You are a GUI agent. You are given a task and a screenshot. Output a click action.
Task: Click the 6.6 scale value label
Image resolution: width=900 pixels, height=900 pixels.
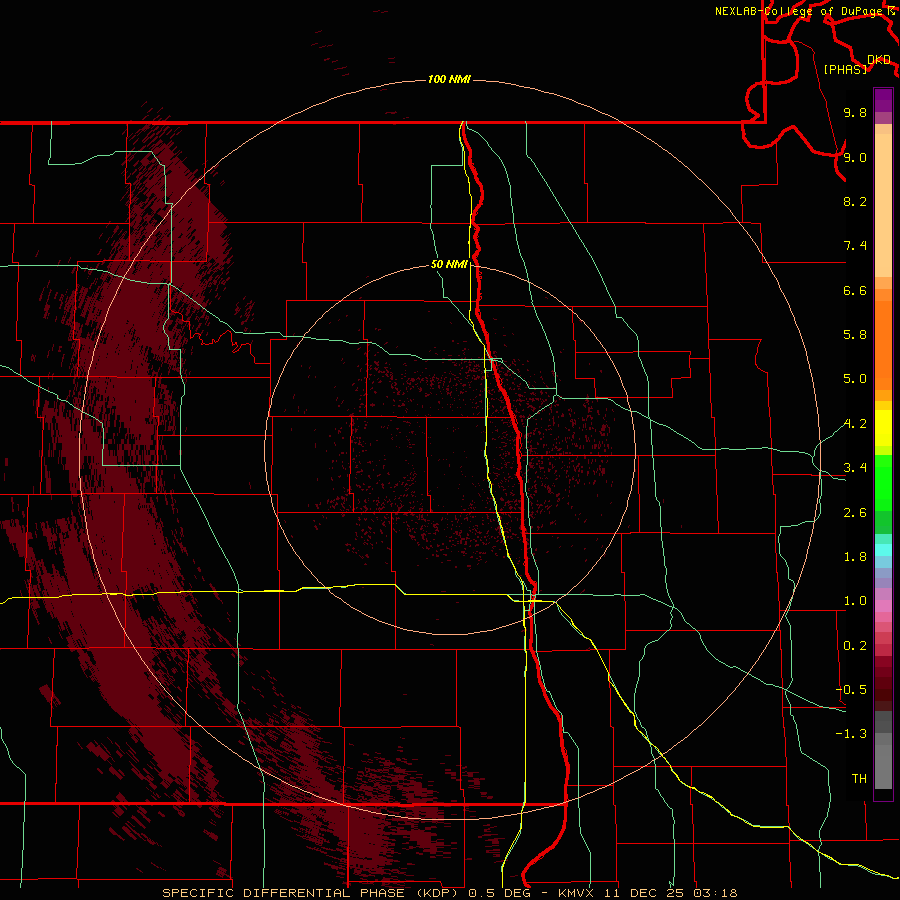click(x=855, y=290)
